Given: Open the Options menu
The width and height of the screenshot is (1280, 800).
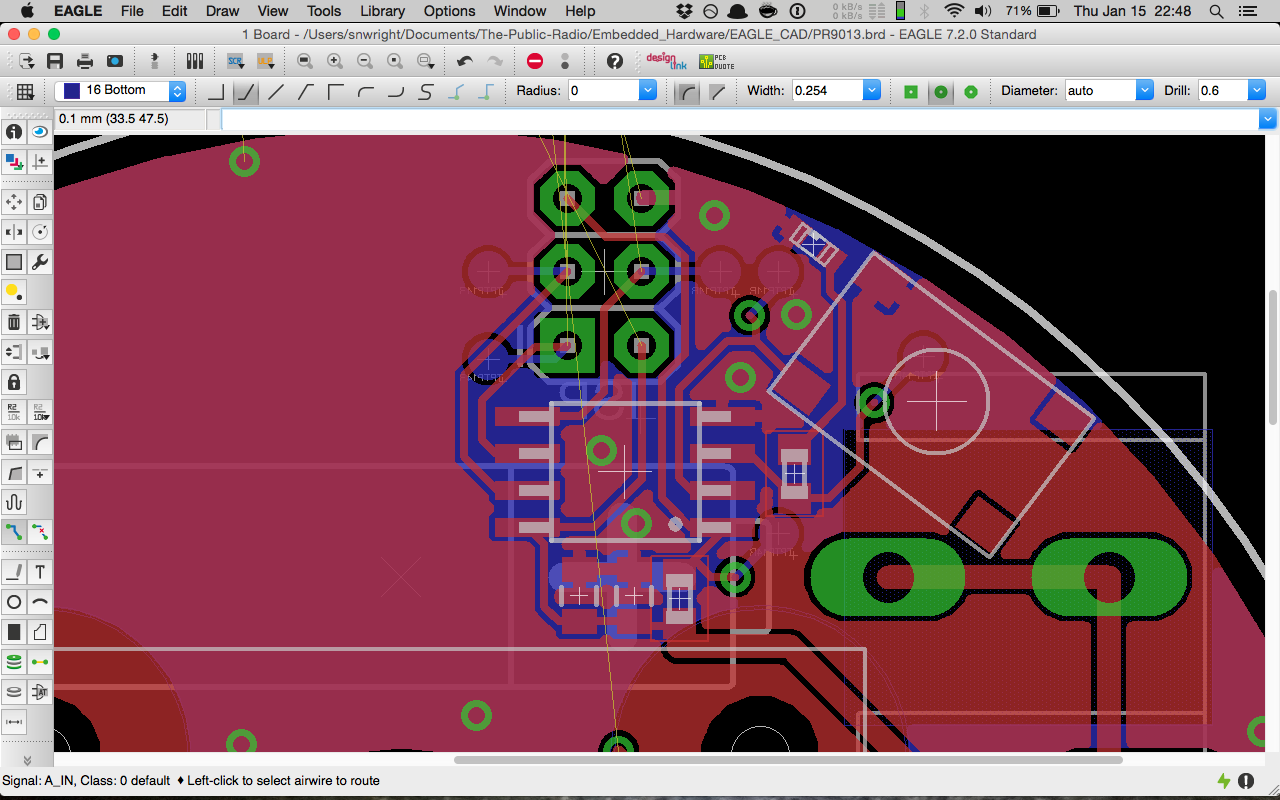Looking at the screenshot, I should point(449,11).
